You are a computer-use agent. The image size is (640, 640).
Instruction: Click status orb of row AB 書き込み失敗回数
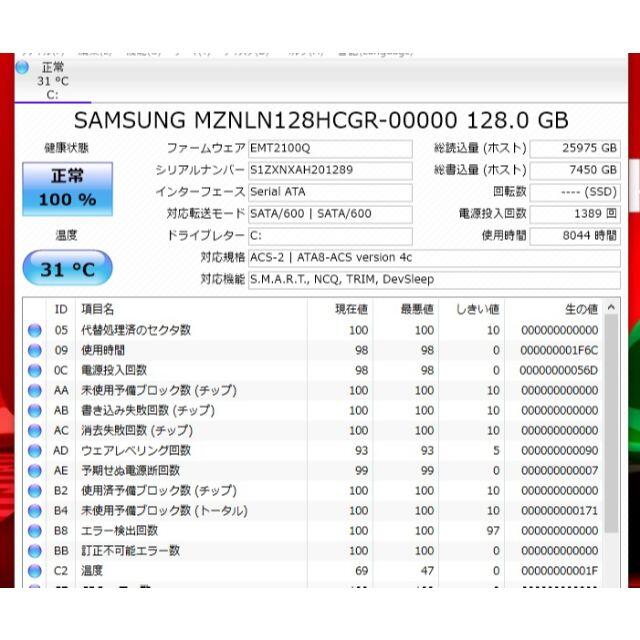pyautogui.click(x=35, y=410)
